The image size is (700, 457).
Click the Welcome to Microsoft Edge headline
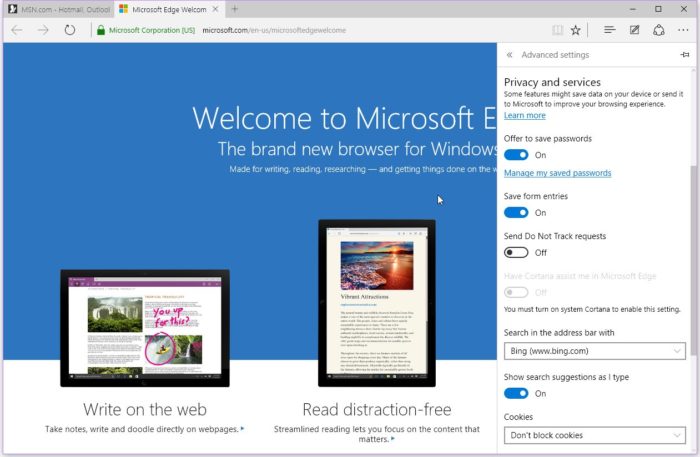coord(344,118)
